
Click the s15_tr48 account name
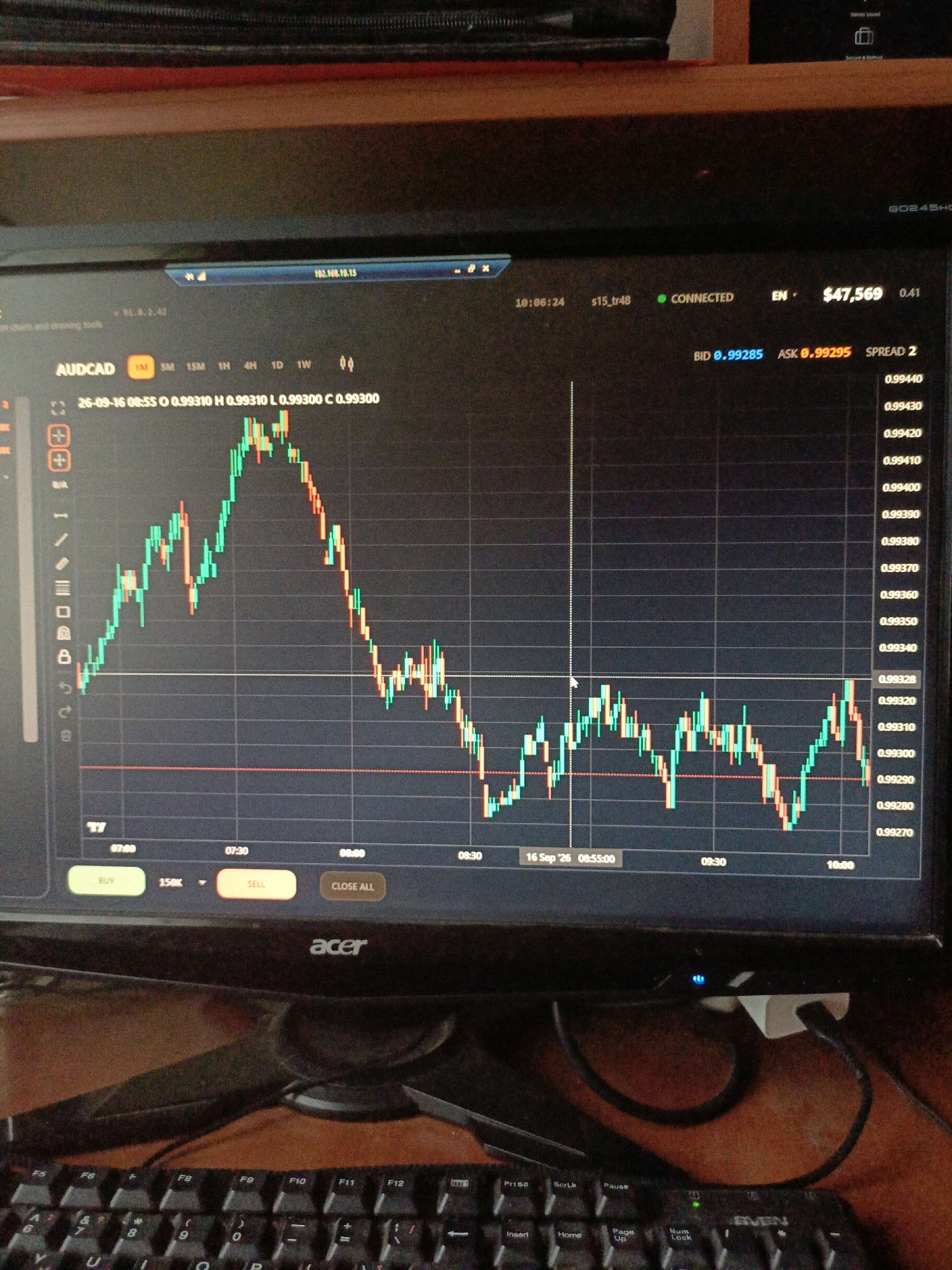pos(611,300)
